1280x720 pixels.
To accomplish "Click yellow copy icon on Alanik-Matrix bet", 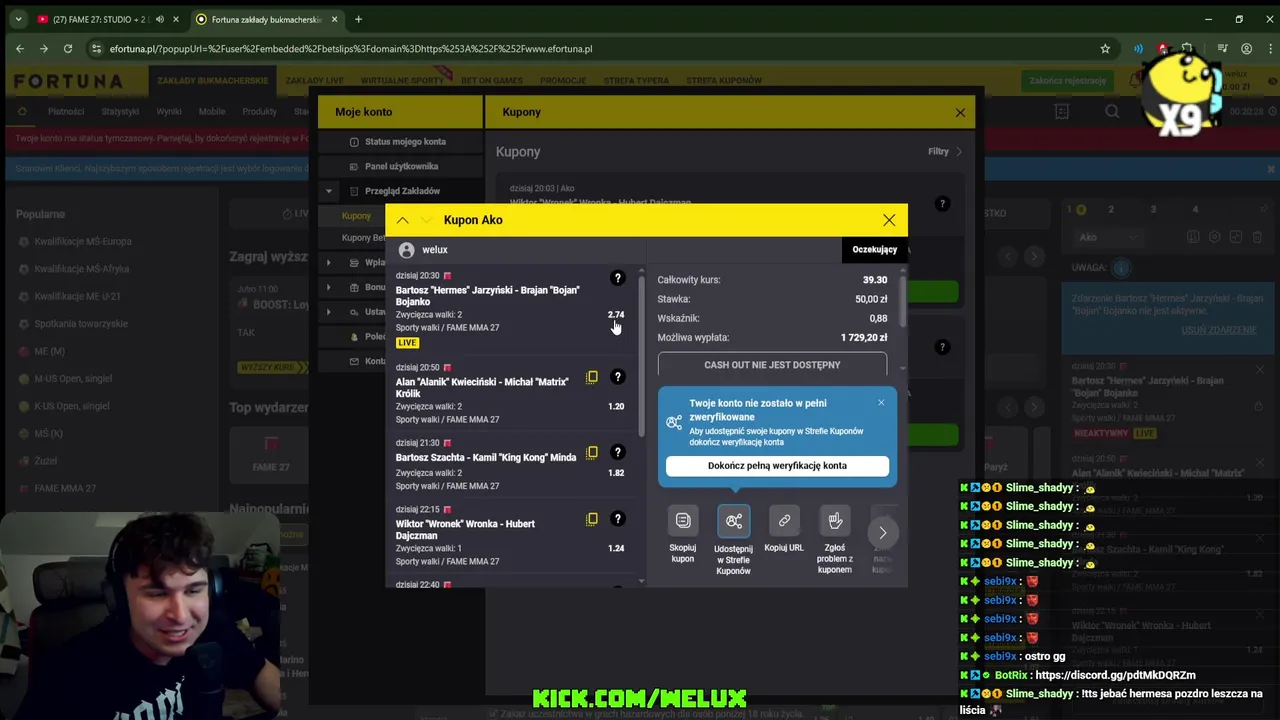I will coord(592,377).
